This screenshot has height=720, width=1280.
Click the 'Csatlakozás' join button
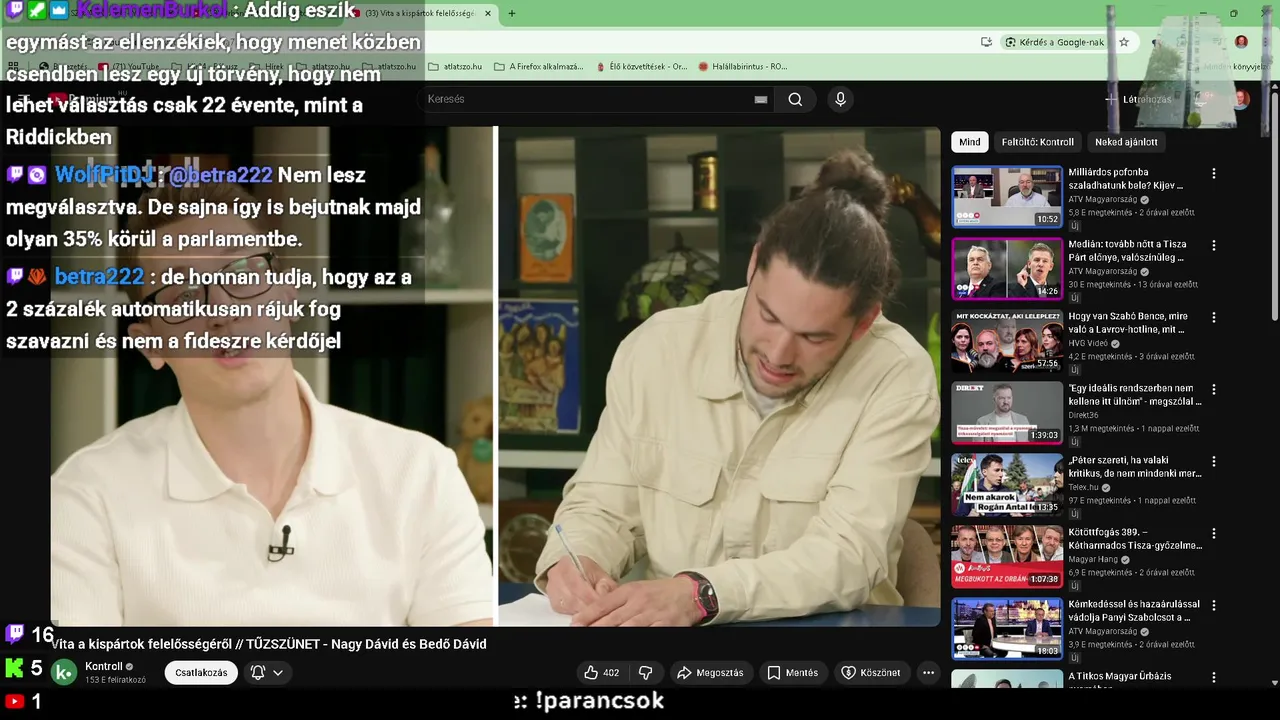(201, 673)
